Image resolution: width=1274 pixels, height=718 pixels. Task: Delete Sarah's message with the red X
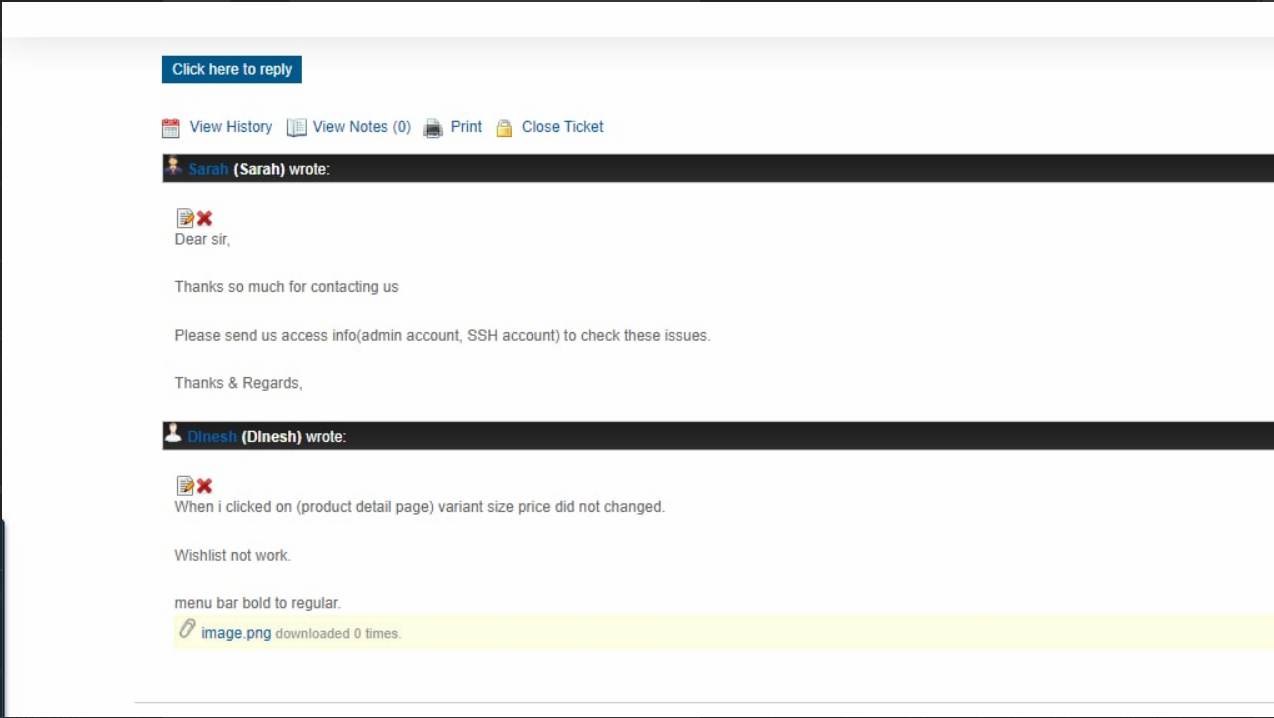click(x=204, y=218)
